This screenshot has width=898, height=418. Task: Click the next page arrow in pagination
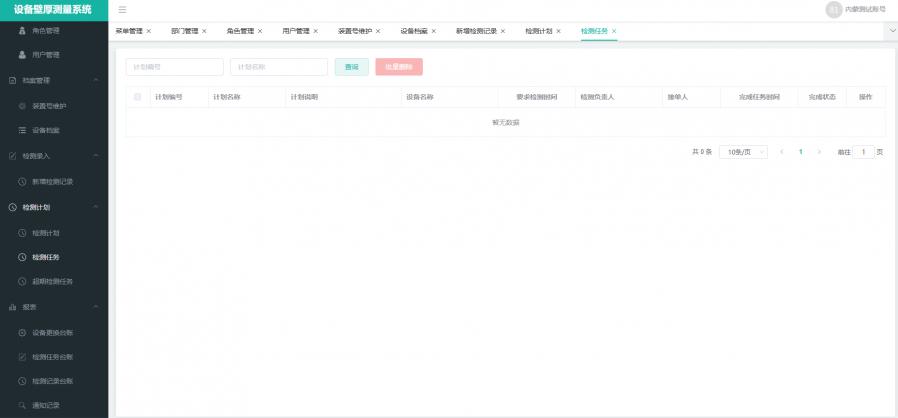pyautogui.click(x=819, y=152)
